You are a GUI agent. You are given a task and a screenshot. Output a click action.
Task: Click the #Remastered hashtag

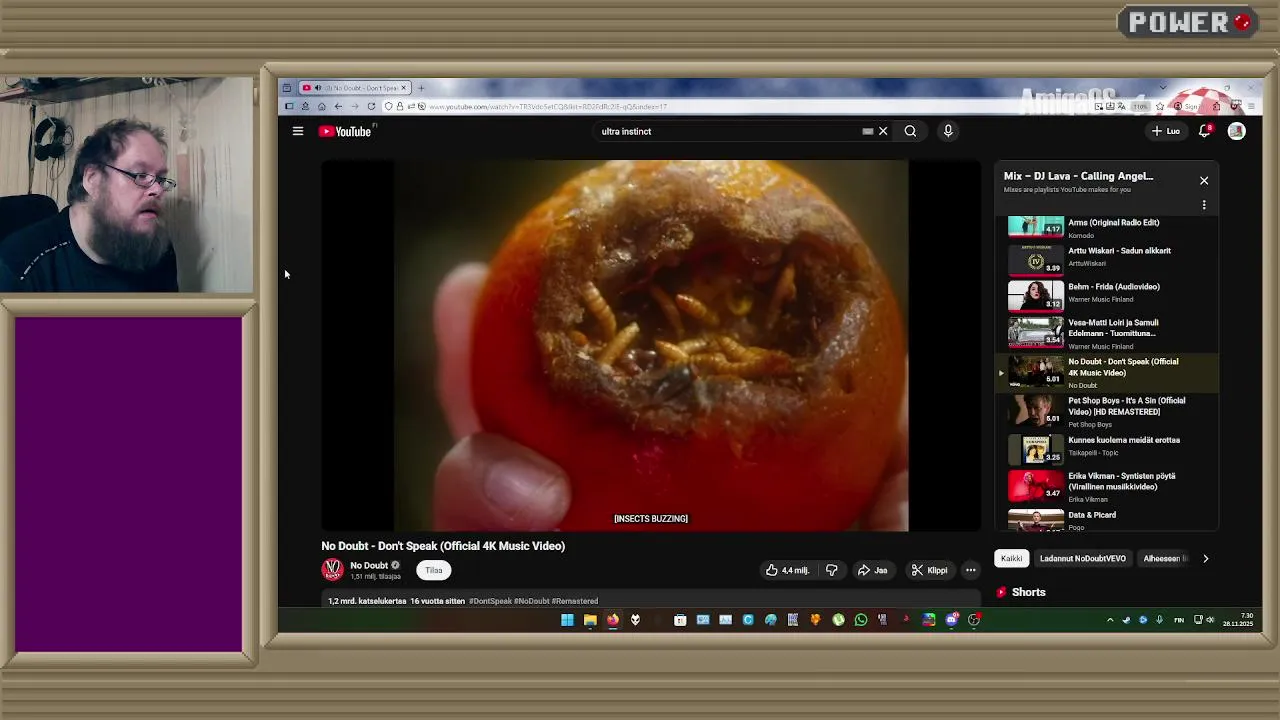click(x=574, y=601)
